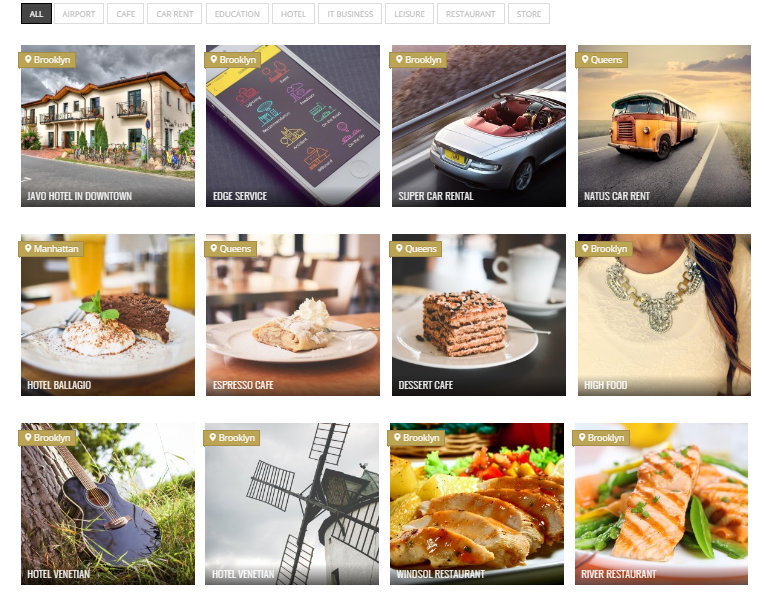Open the River Restaurant title link
Screen dimensions: 766x592
[618, 574]
